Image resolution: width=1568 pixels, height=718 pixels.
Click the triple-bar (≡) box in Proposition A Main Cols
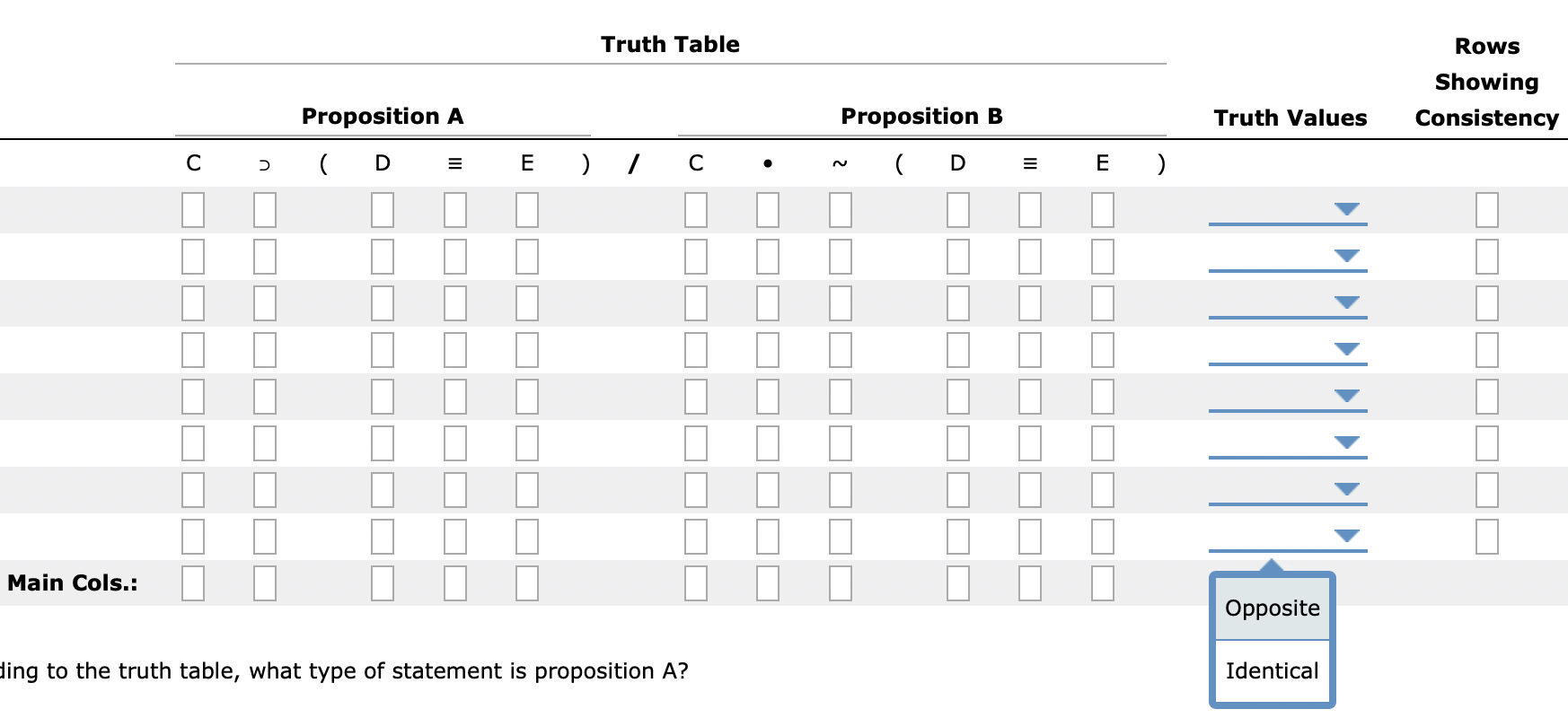coord(454,582)
